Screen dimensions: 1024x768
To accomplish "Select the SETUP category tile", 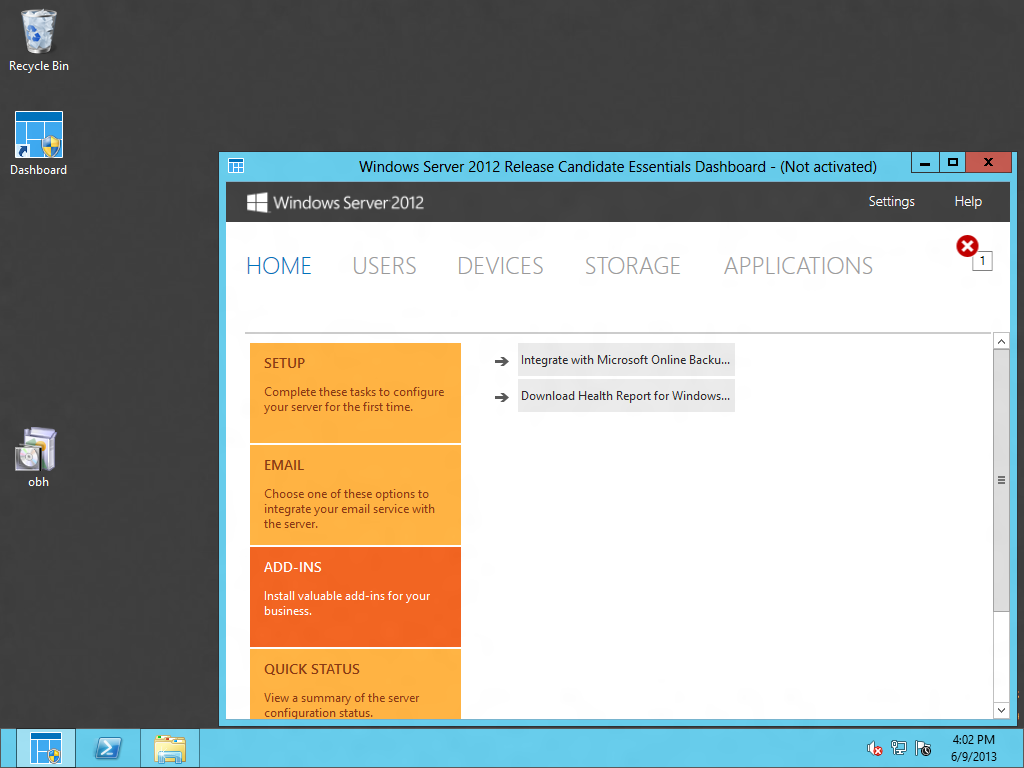I will tap(355, 393).
